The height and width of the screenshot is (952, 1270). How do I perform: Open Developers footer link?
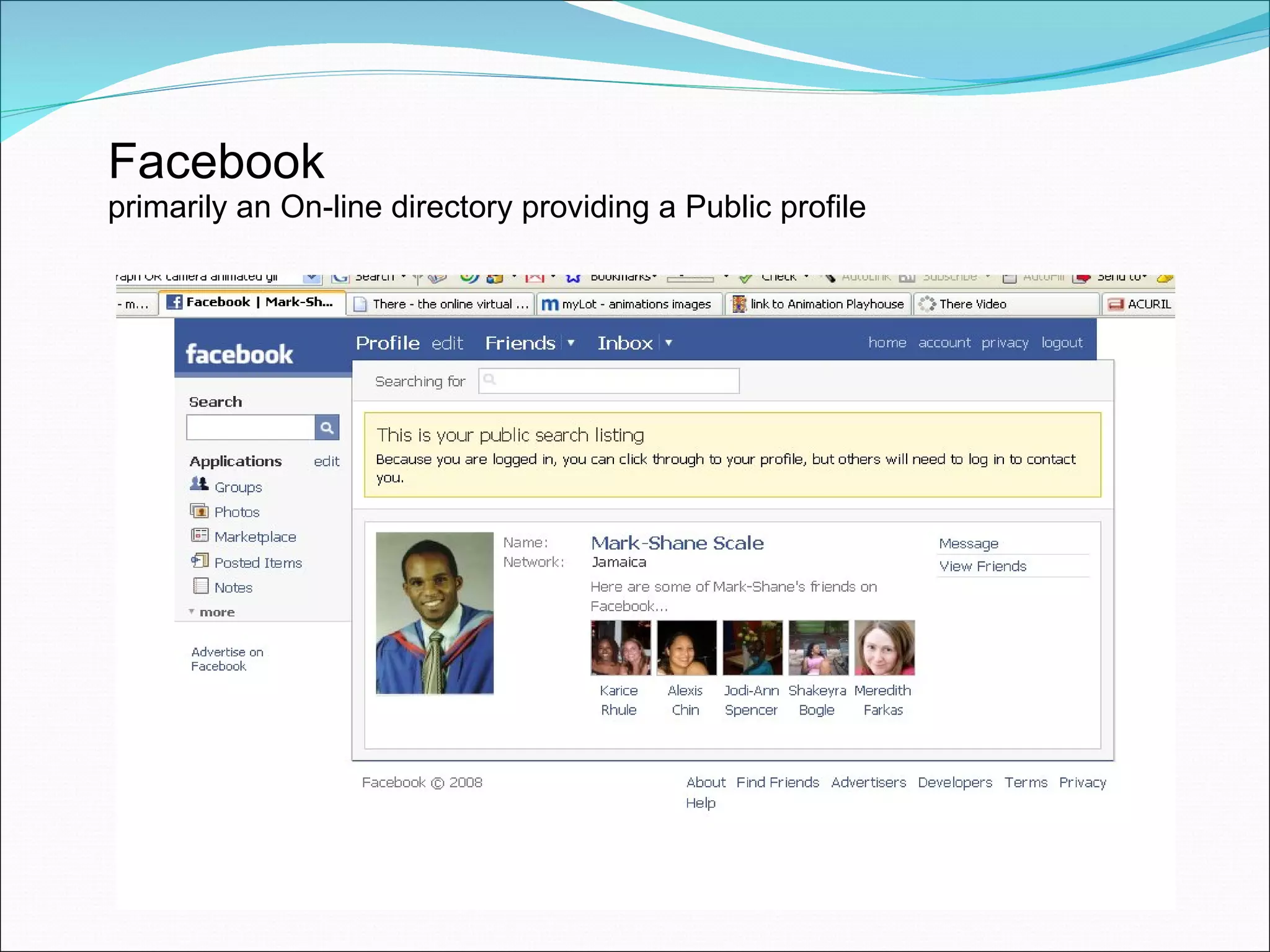(955, 783)
